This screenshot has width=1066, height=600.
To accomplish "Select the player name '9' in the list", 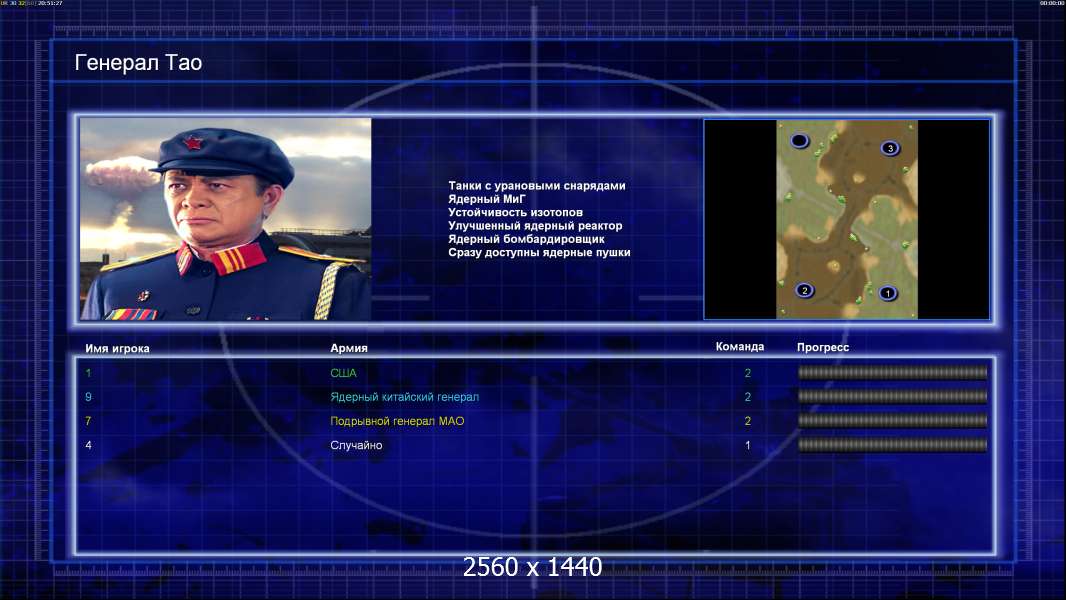I will [88, 397].
